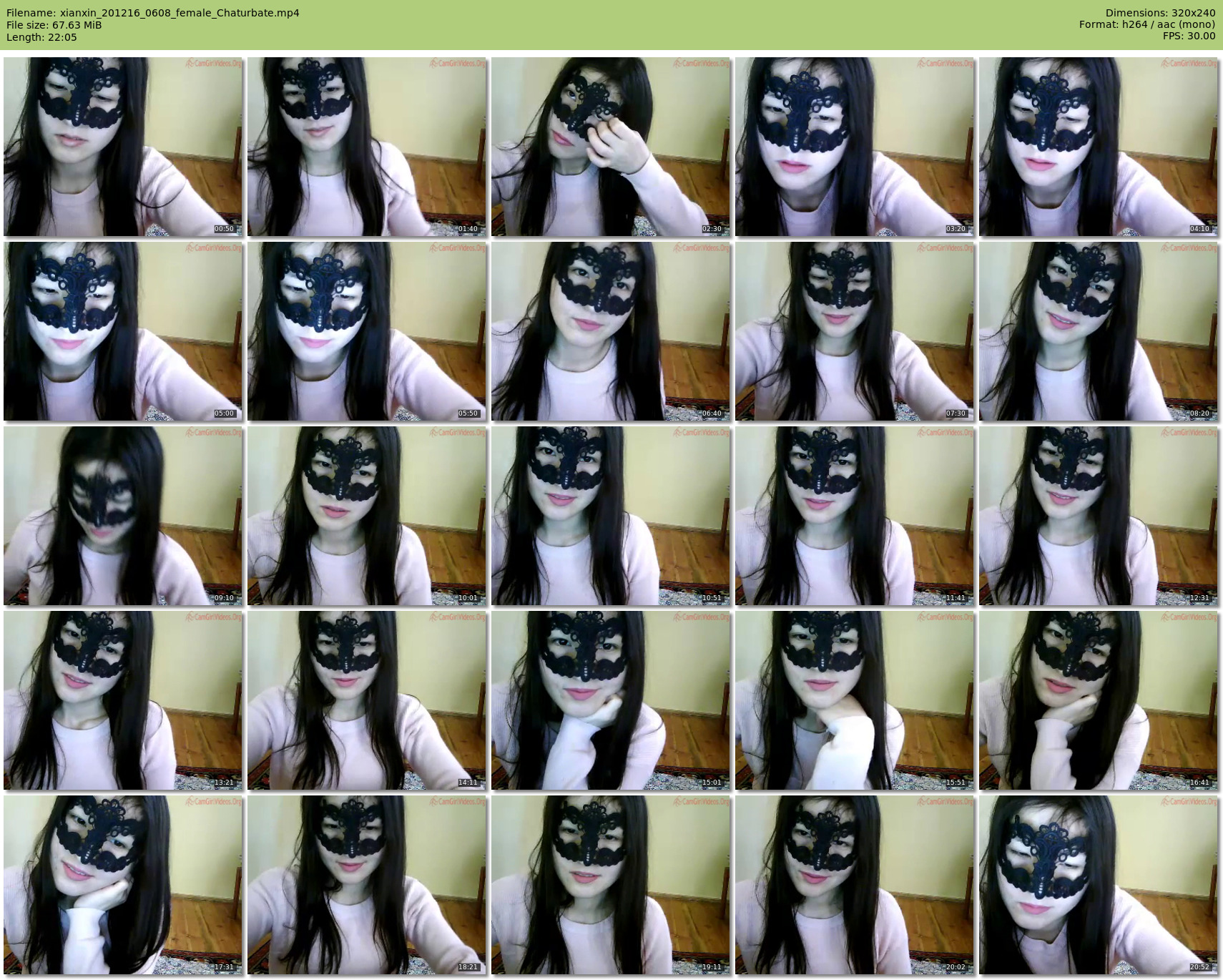
Task: Open the frame marked 08:20
Action: tap(1099, 331)
